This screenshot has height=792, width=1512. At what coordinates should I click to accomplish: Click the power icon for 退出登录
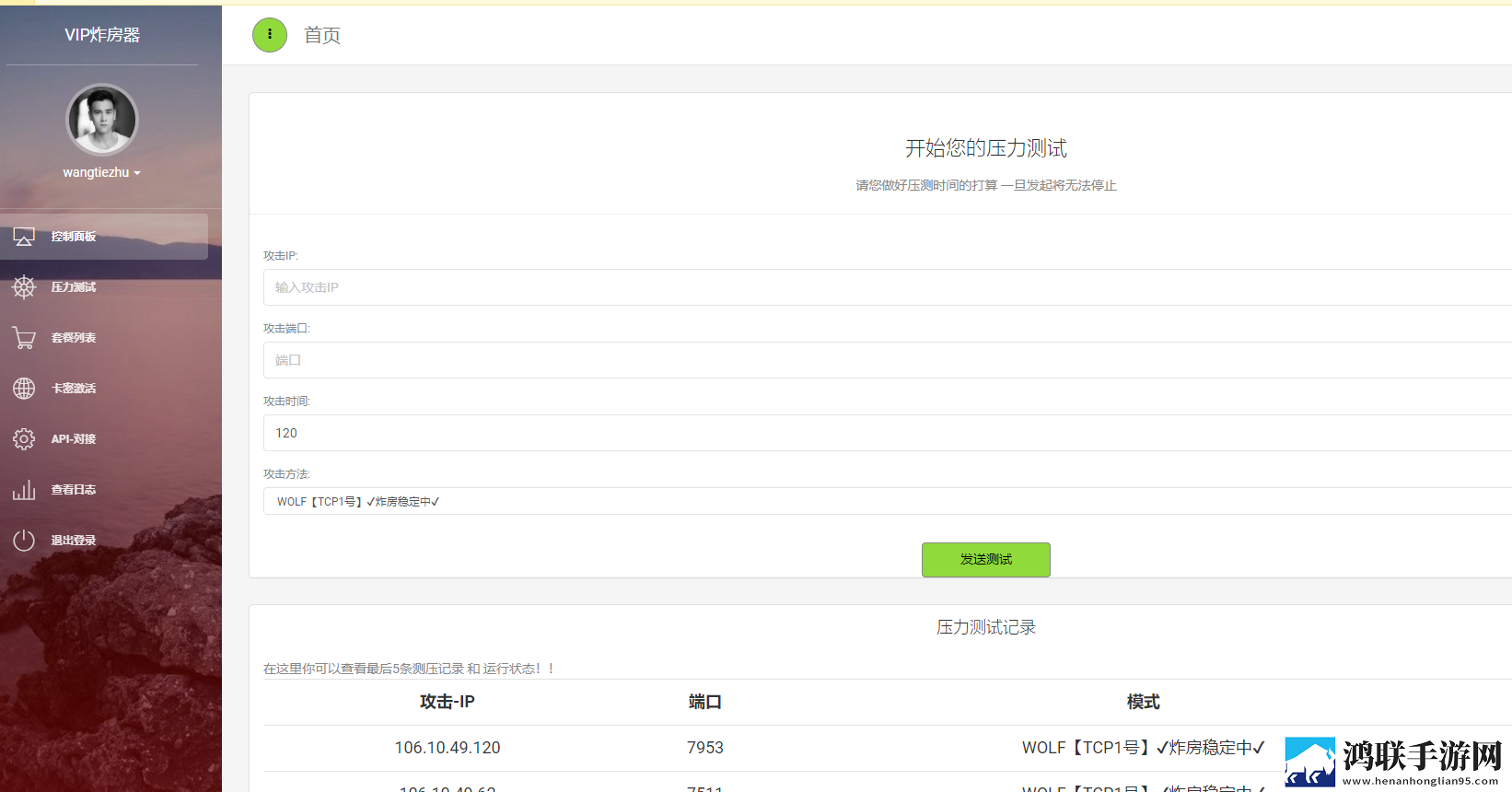24,541
